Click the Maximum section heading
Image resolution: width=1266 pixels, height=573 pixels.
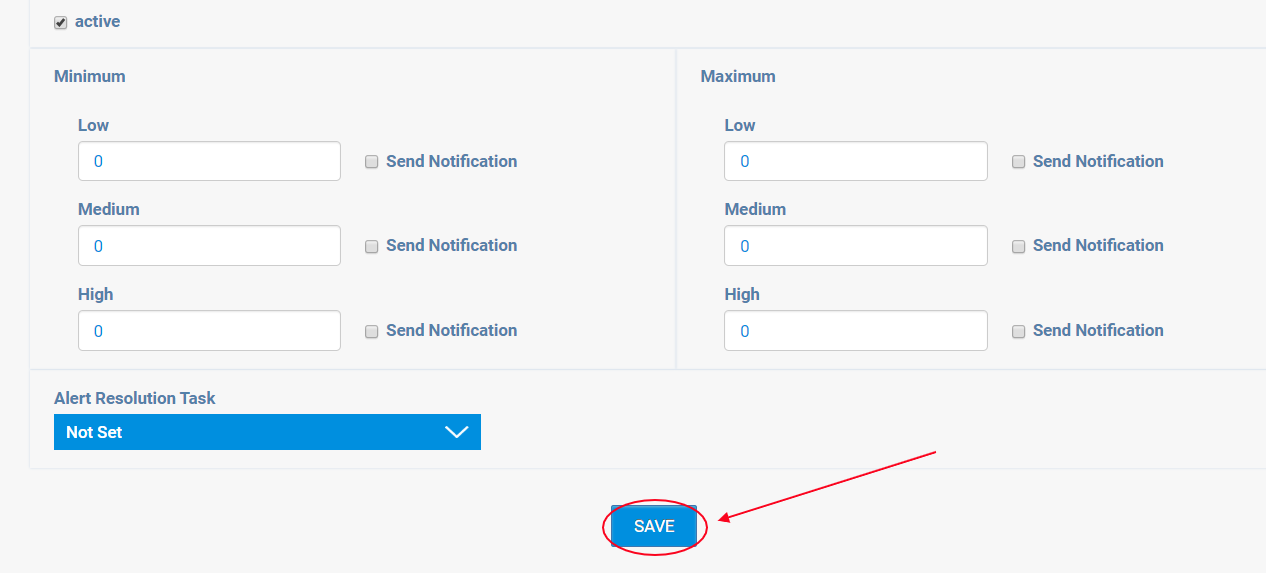coord(738,76)
